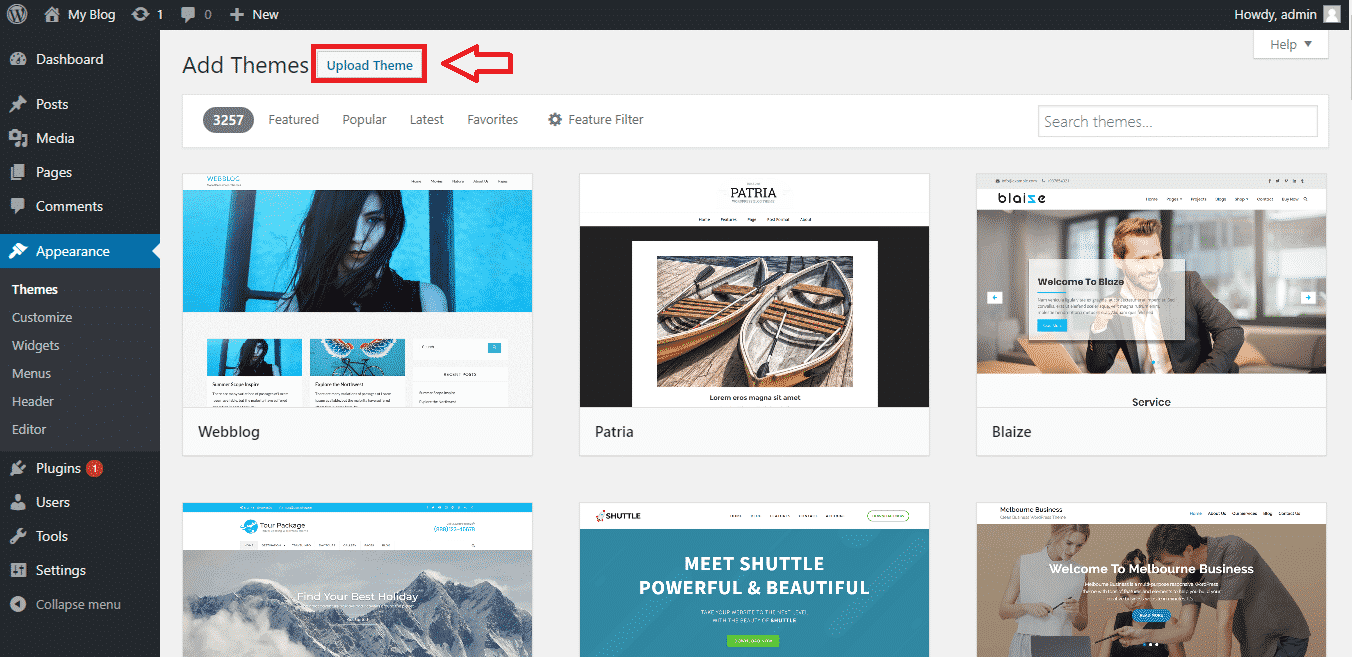Viewport: 1352px width, 657px height.
Task: Open the Menus submenu item
Action: 31,373
